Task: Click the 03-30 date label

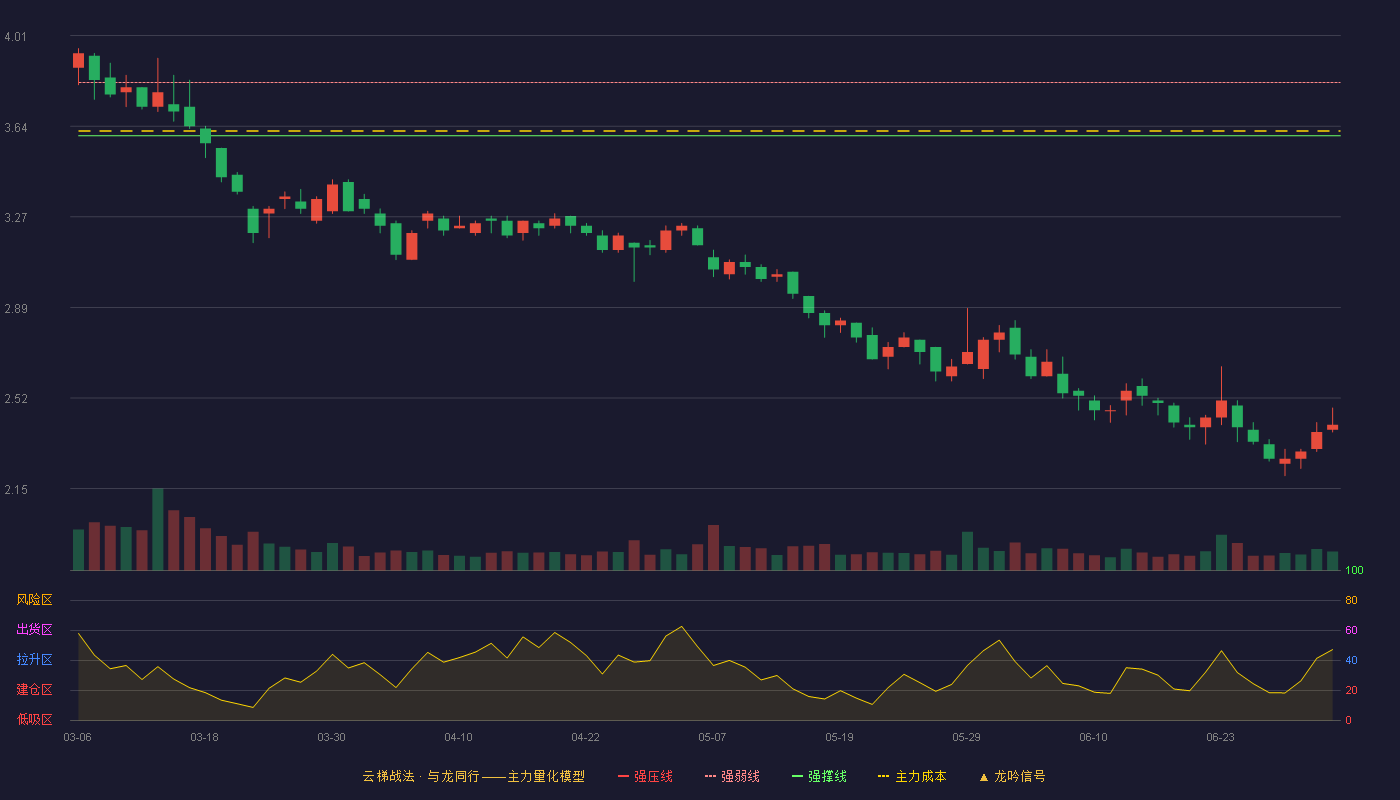Action: 331,737
